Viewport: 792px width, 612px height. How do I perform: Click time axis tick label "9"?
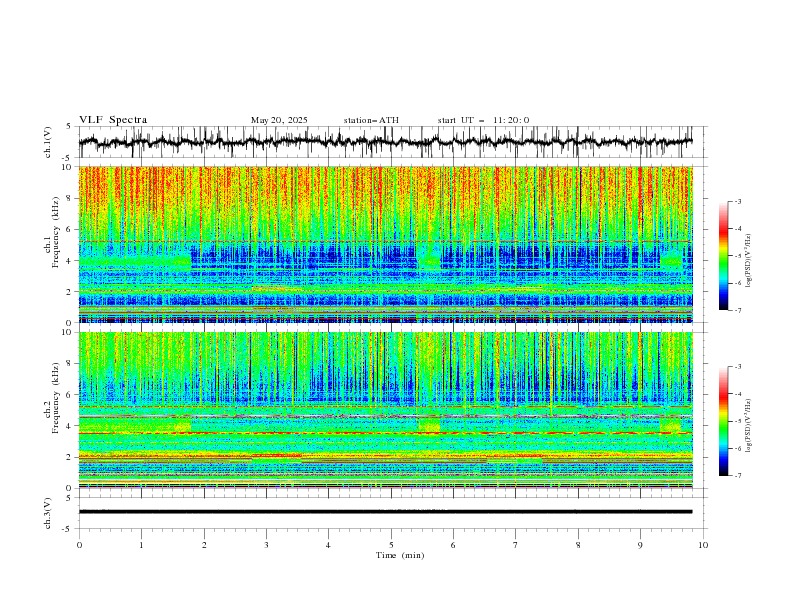click(640, 545)
